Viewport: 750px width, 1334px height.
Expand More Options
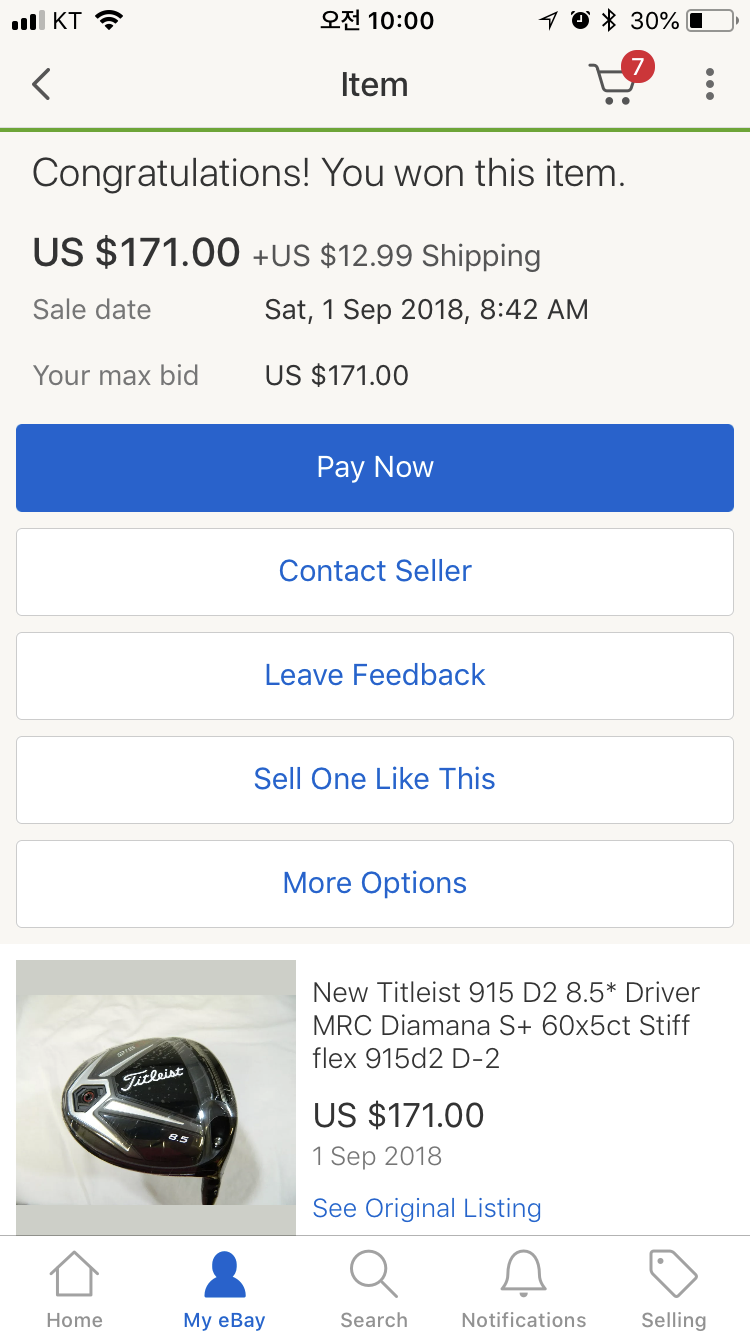pos(375,883)
